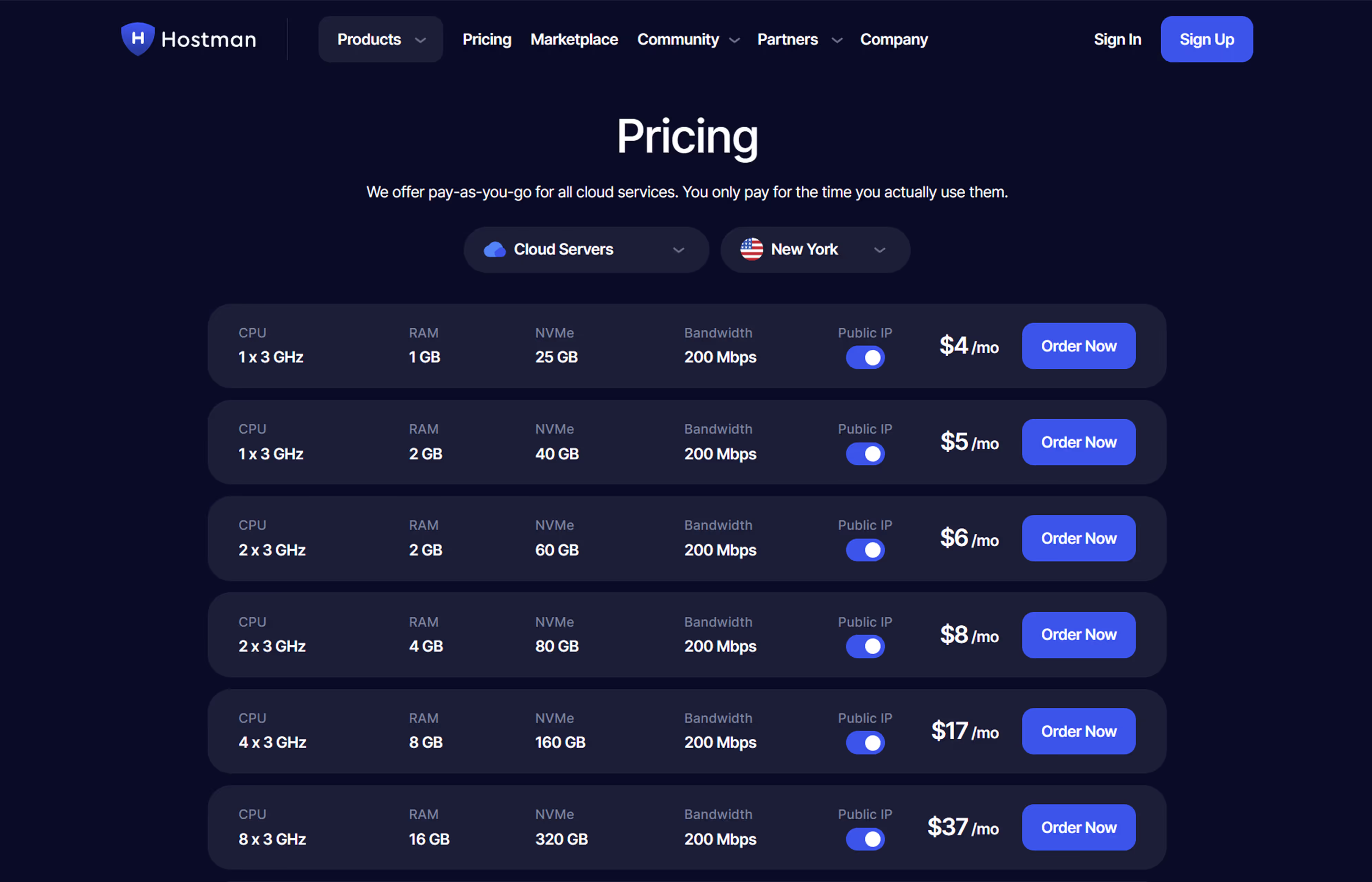Click the US flag icon beside New York
This screenshot has height=882, width=1372.
click(751, 250)
